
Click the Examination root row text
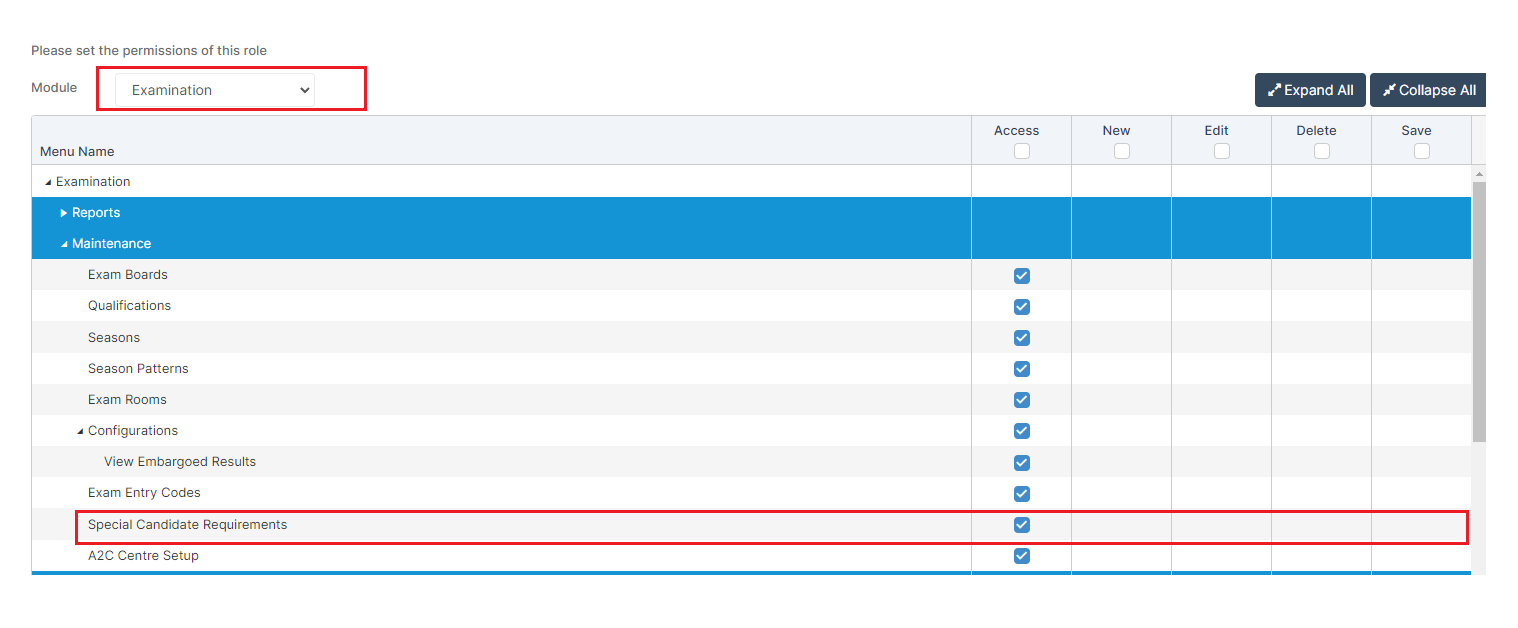93,182
